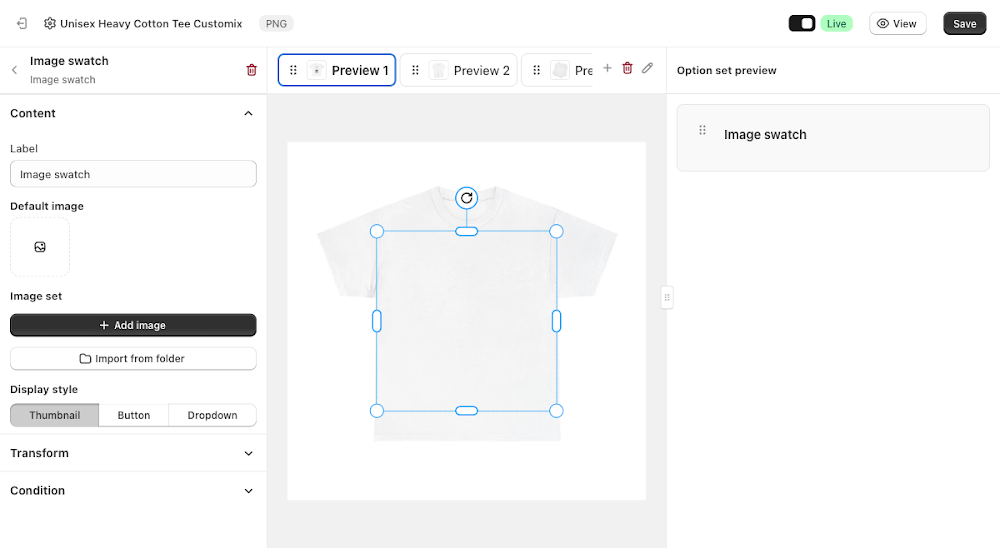Select the Image swatch card in option set preview
This screenshot has width=1000, height=548.
[833, 138]
